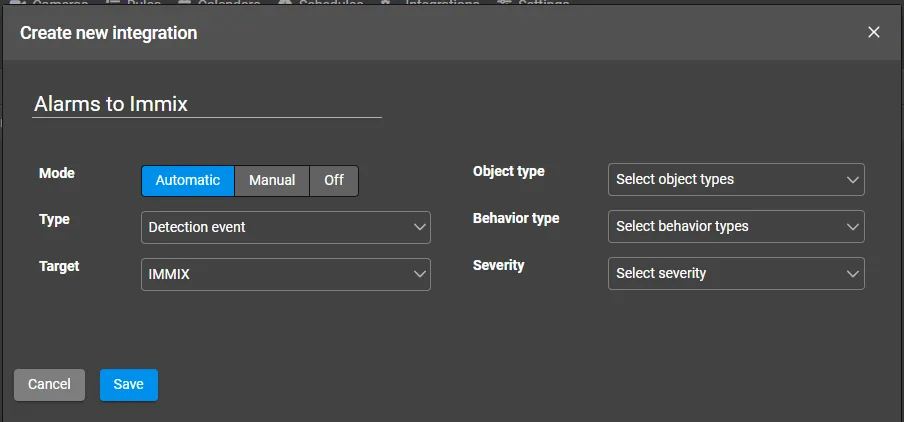Click the Target label

(59, 266)
